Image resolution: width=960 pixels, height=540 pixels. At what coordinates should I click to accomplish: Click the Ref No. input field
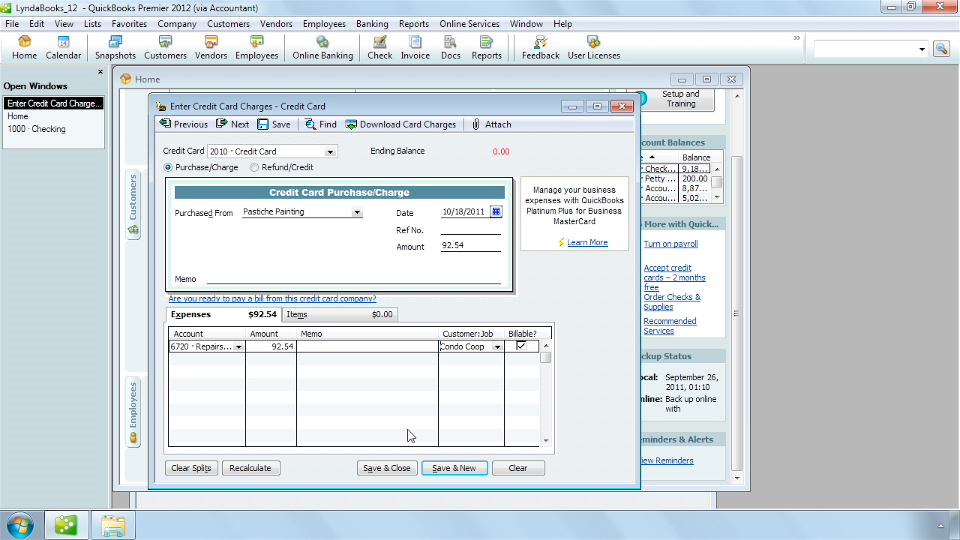tap(470, 230)
